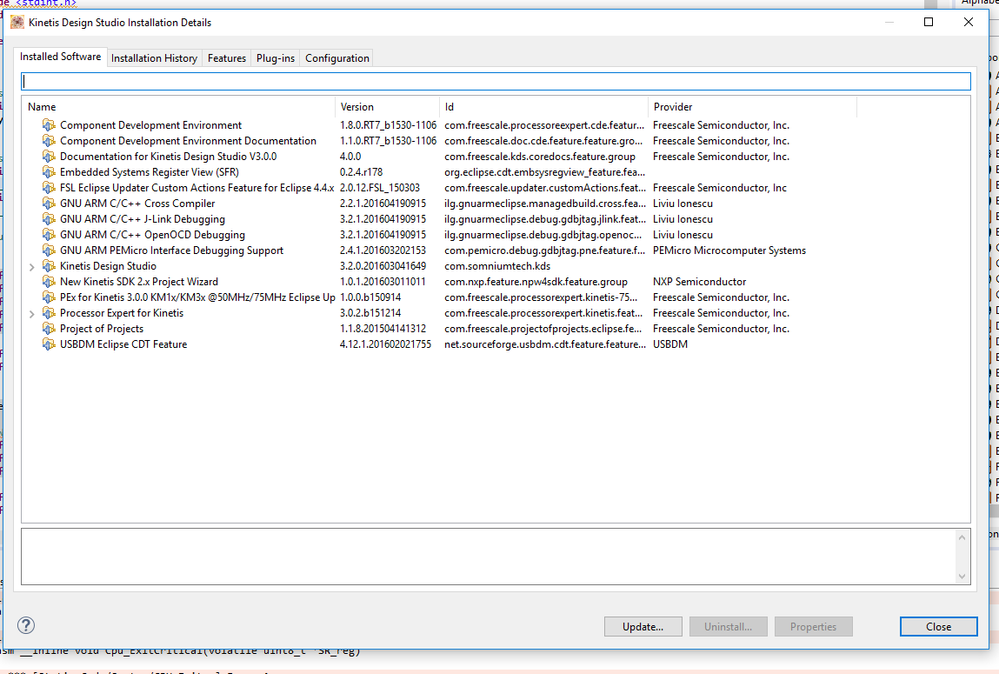Click the Uninstall... button
Image resolution: width=999 pixels, height=674 pixels.
[728, 627]
